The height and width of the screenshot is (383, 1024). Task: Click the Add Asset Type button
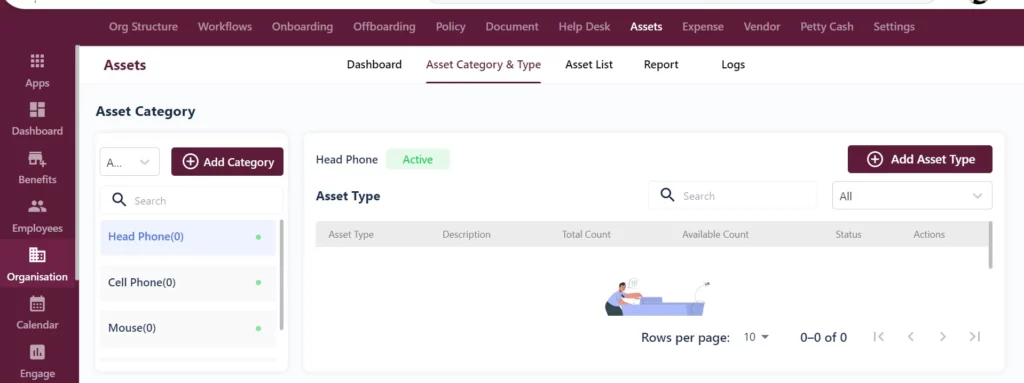point(920,159)
